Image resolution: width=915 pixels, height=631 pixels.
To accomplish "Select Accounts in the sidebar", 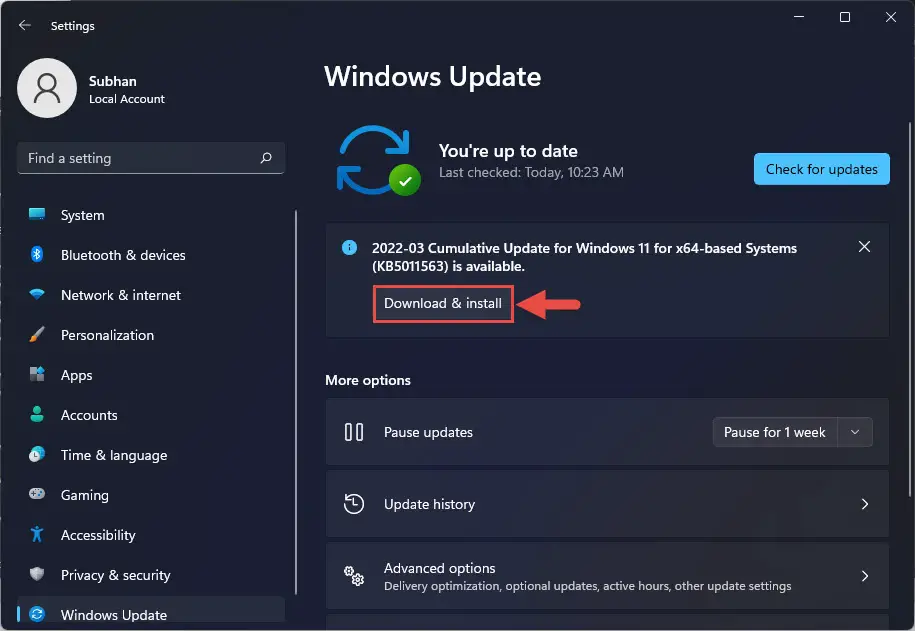I will [x=89, y=415].
